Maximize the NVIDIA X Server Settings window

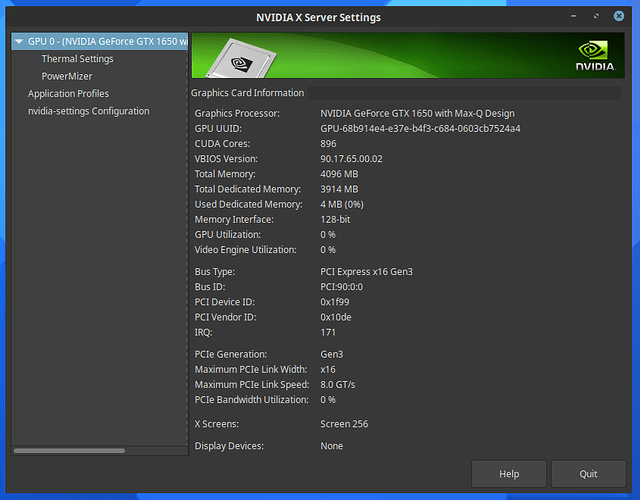tap(596, 16)
